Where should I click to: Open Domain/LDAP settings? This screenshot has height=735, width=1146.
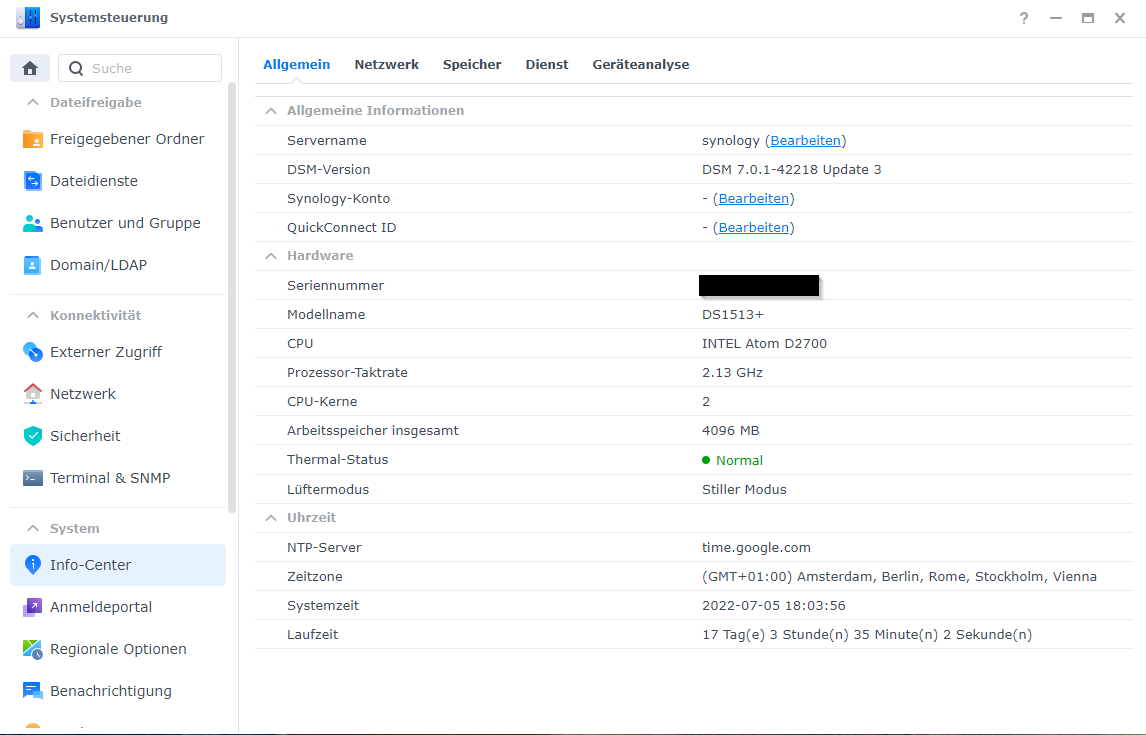pos(118,264)
